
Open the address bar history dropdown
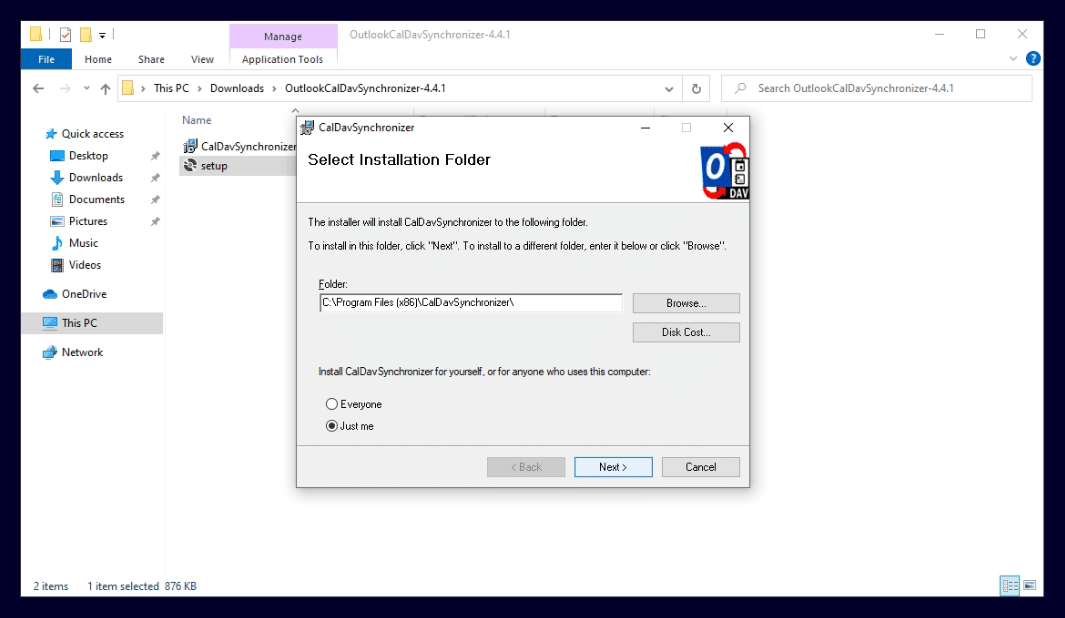pyautogui.click(x=668, y=88)
